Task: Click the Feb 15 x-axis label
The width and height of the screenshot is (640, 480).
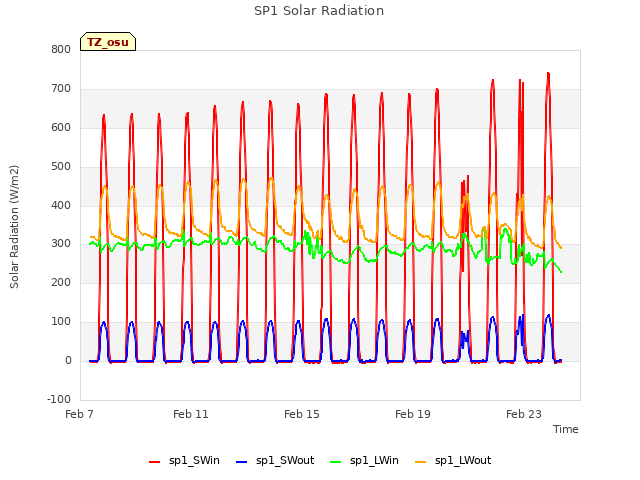Action: (302, 414)
